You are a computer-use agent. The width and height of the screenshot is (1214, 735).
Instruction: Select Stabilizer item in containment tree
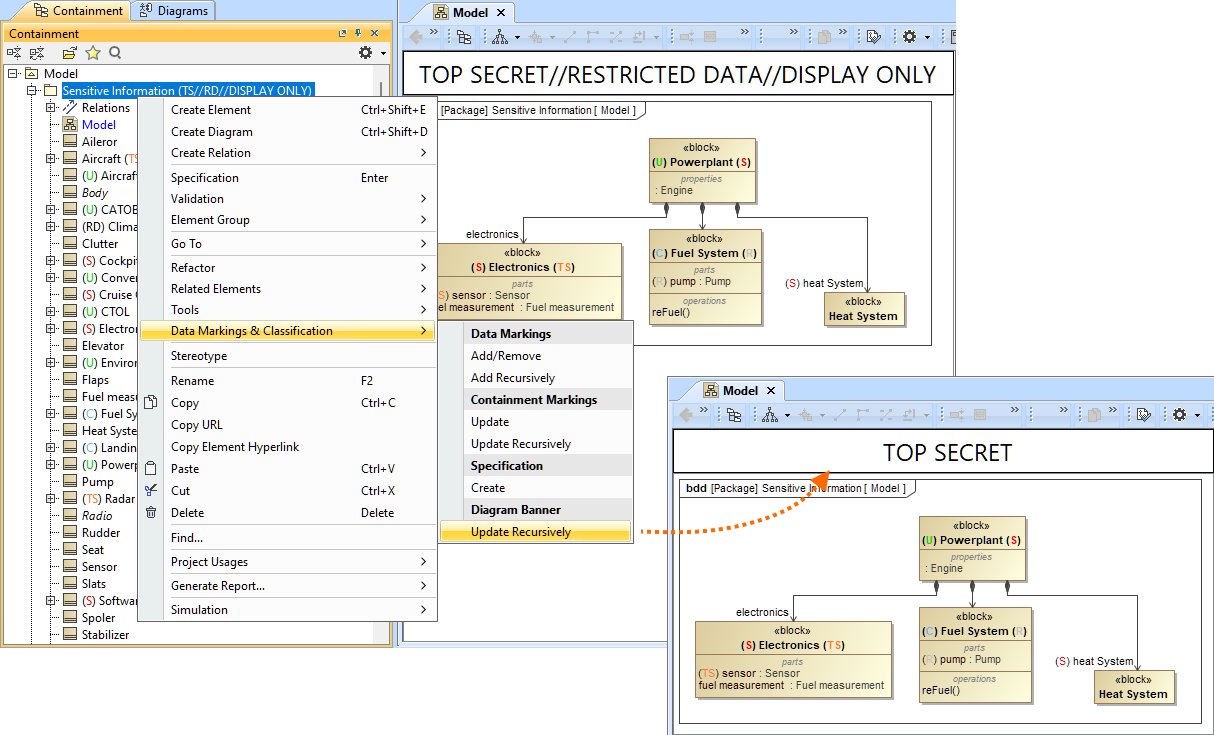click(x=105, y=635)
